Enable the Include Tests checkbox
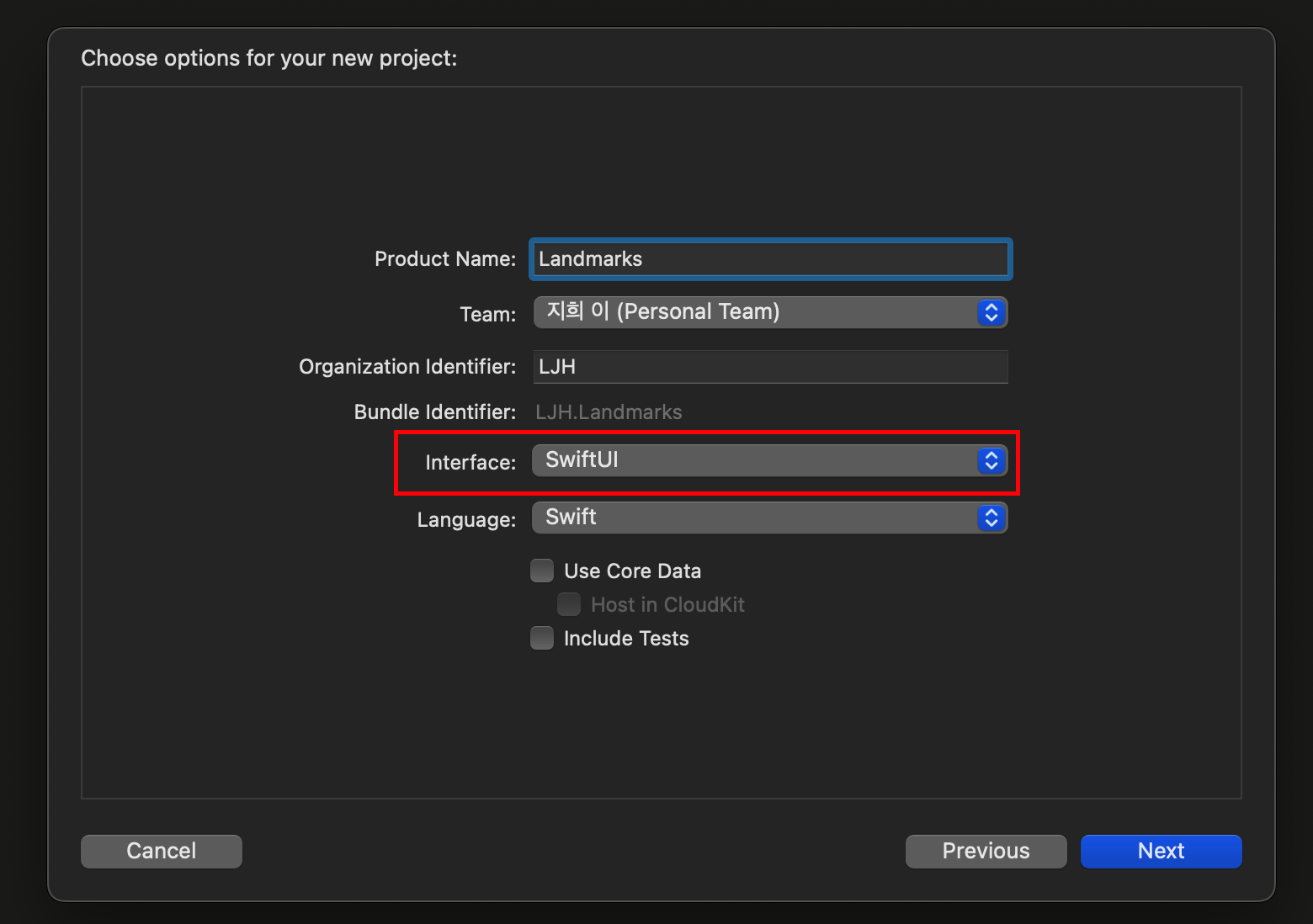This screenshot has height=924, width=1313. point(542,638)
